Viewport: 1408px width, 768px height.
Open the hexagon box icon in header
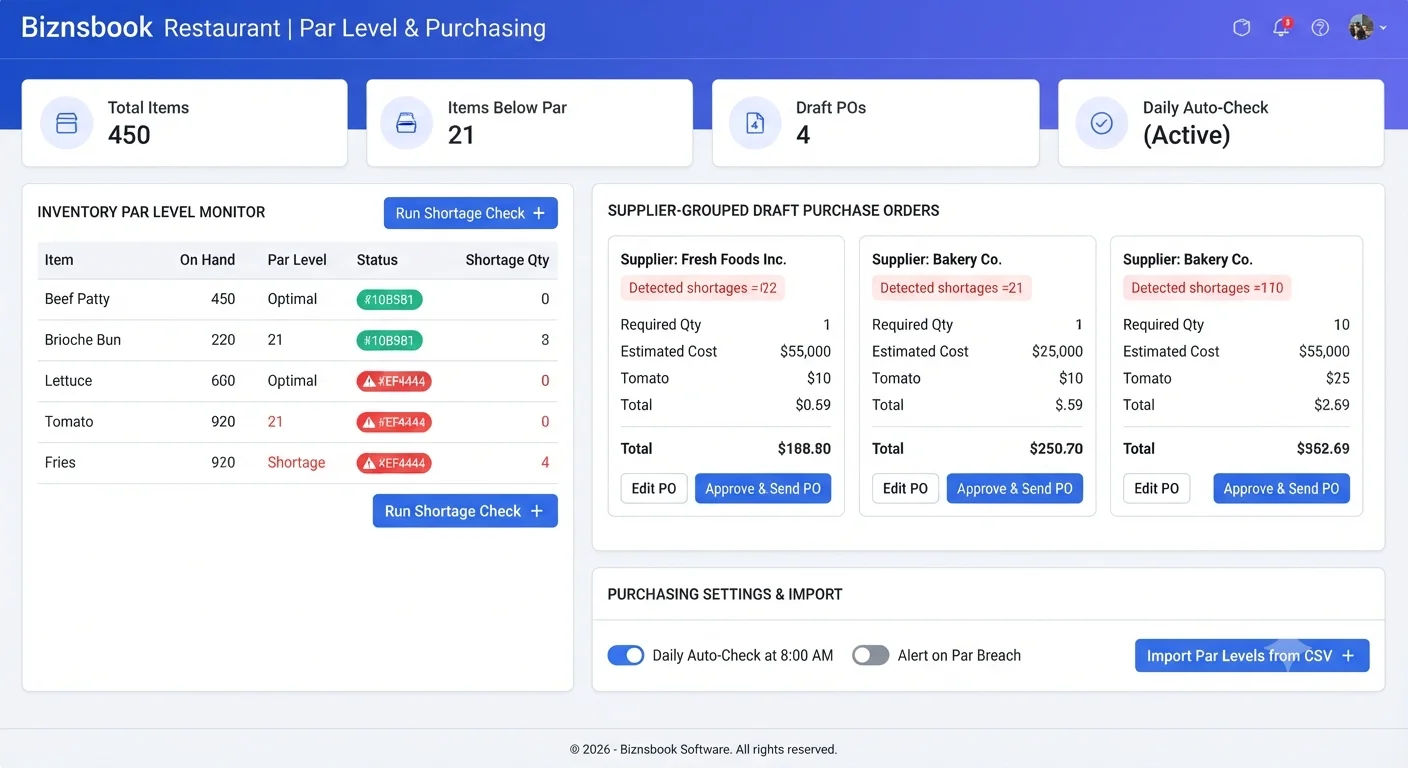point(1241,28)
